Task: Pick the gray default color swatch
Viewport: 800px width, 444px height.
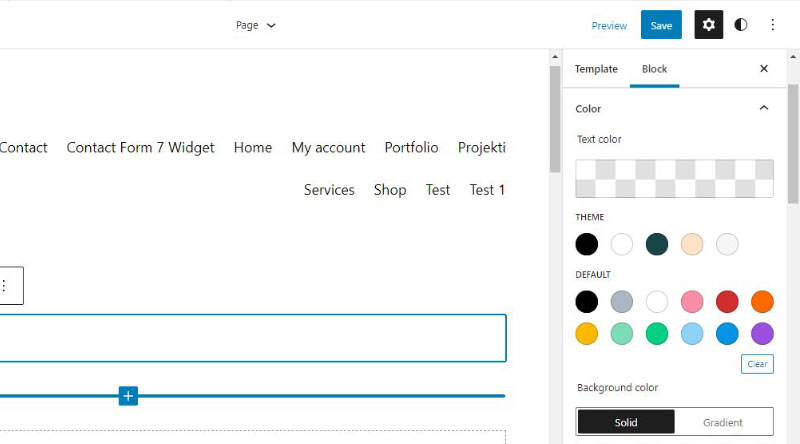Action: click(x=621, y=302)
